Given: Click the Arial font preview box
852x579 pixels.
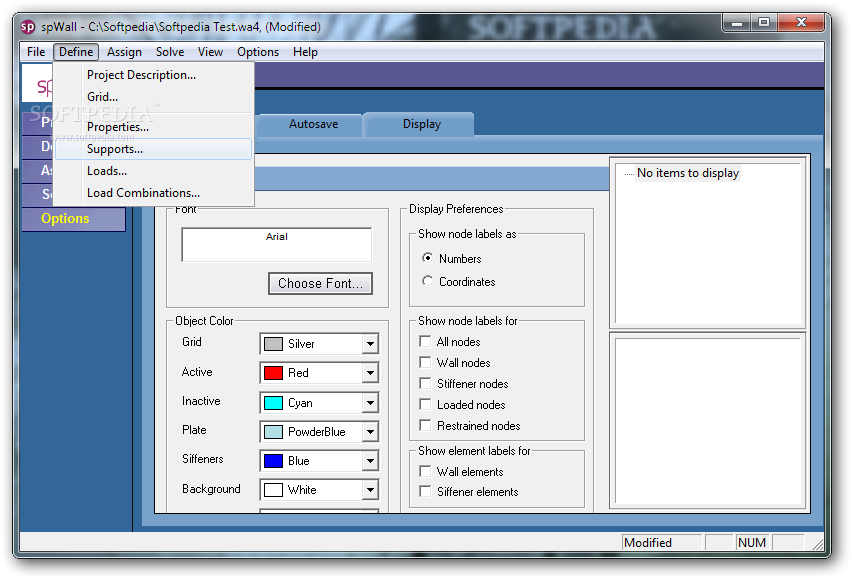Looking at the screenshot, I should point(277,244).
